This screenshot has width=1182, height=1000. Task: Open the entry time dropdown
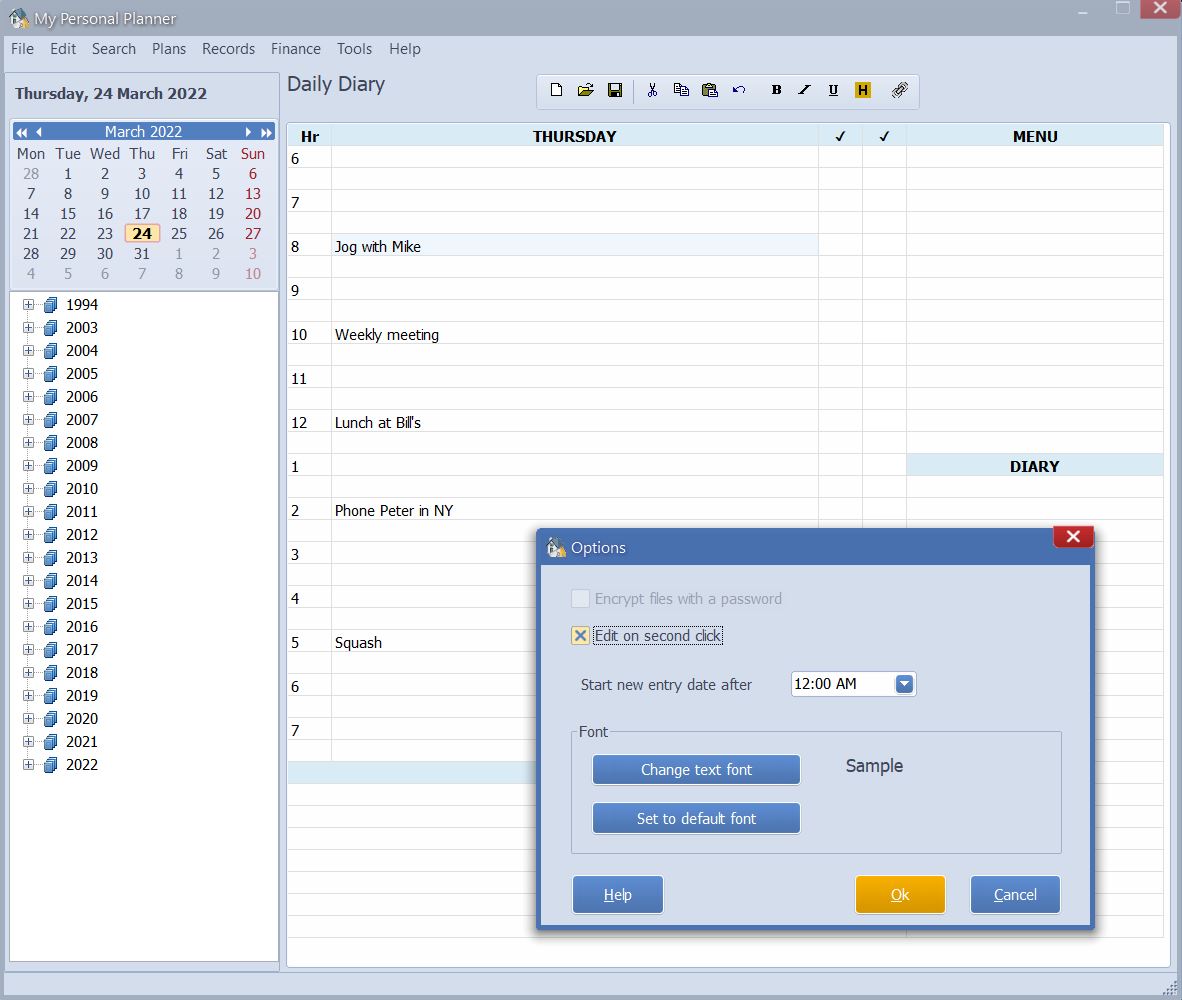point(904,683)
